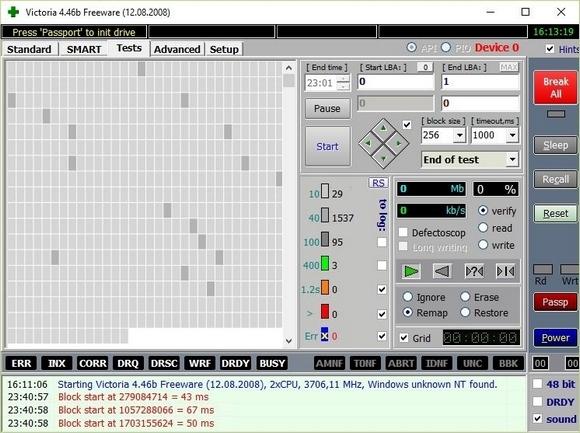Click the red slow-block color swatch
This screenshot has width=580, height=433.
point(325,311)
